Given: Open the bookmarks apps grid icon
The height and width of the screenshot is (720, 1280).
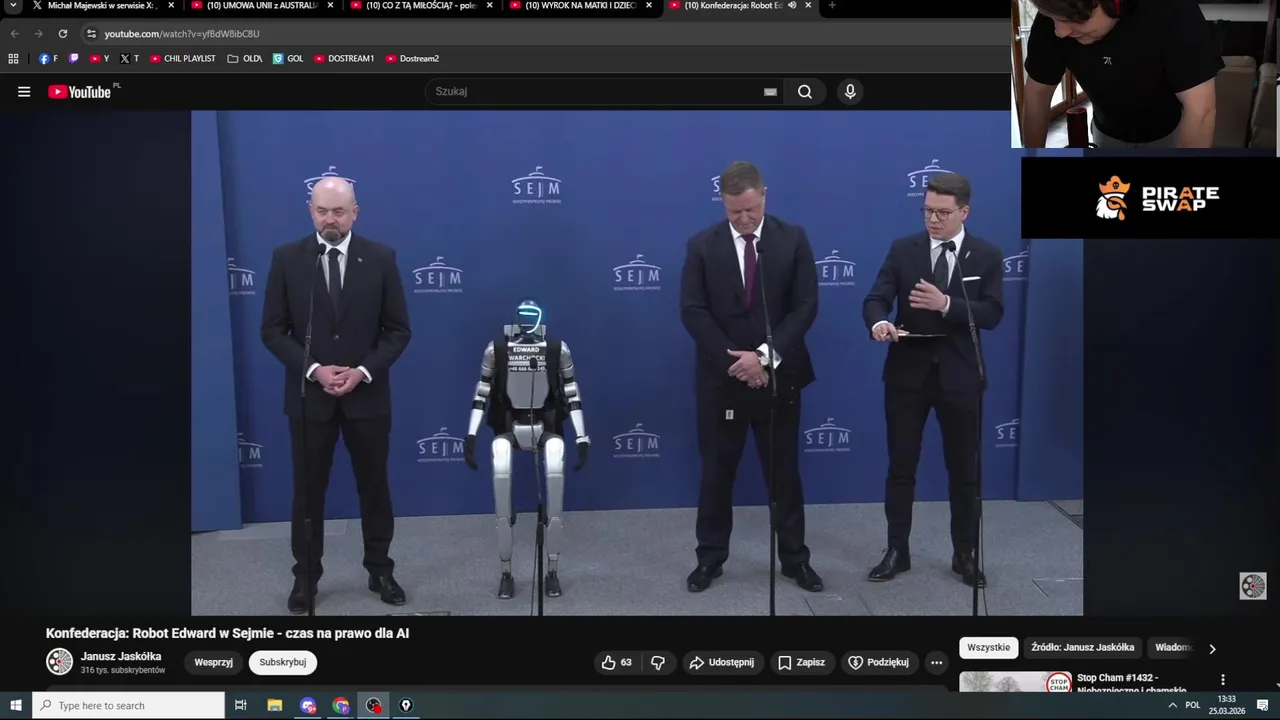Looking at the screenshot, I should (x=14, y=59).
